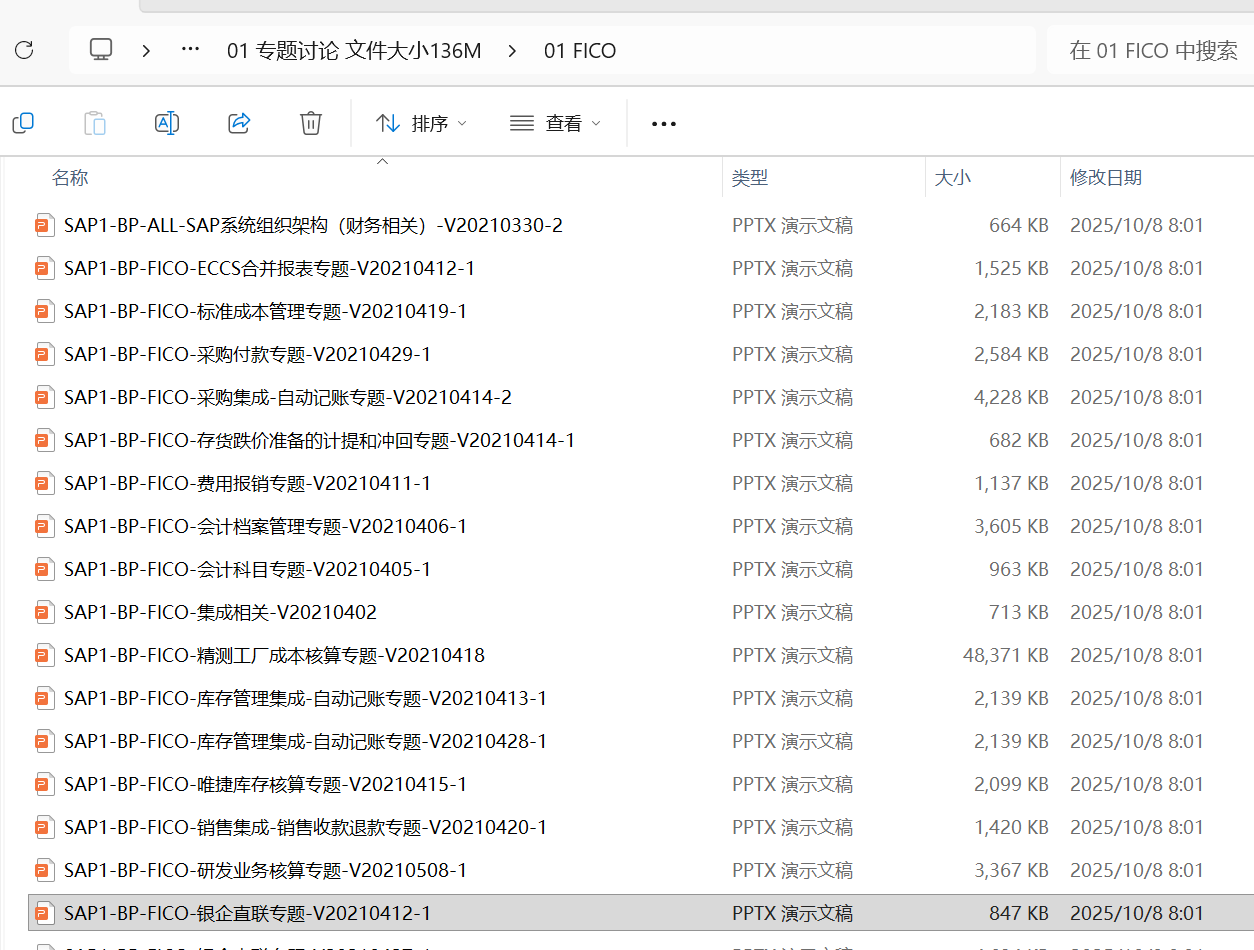1254x950 pixels.
Task: Click the Rename icon in toolbar
Action: click(167, 123)
